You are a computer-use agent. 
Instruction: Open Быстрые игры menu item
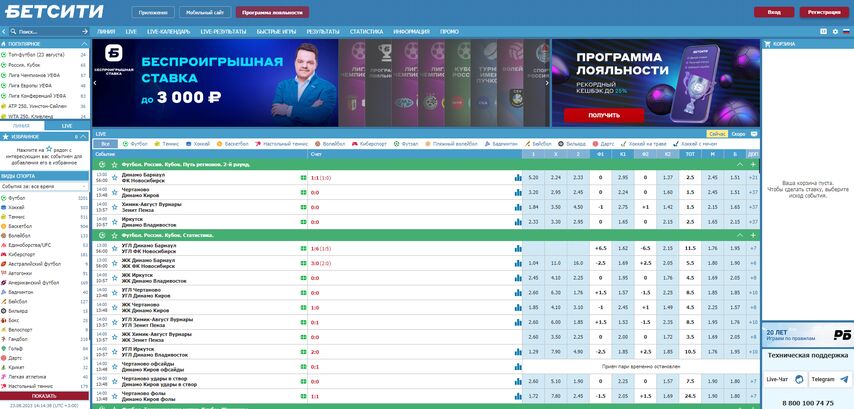(x=276, y=32)
